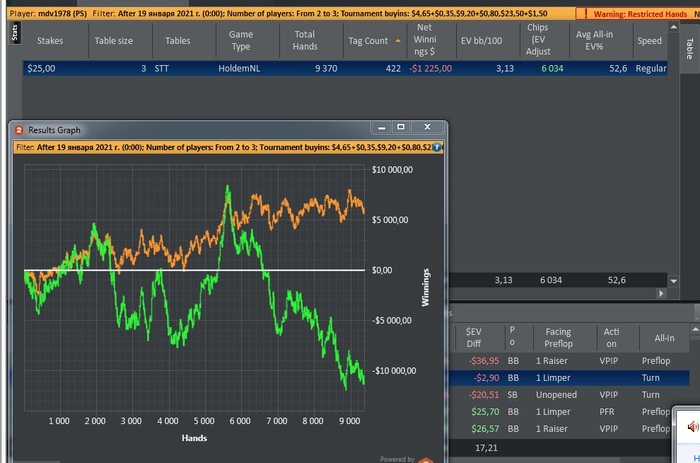The width and height of the screenshot is (700, 463).
Task: Click the PFR action cell
Action: [x=607, y=412]
